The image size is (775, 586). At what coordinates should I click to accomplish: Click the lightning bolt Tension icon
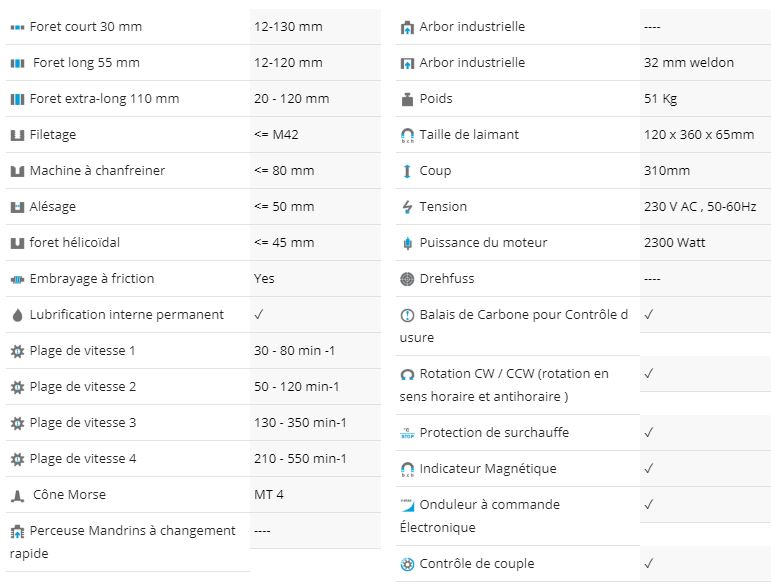407,207
